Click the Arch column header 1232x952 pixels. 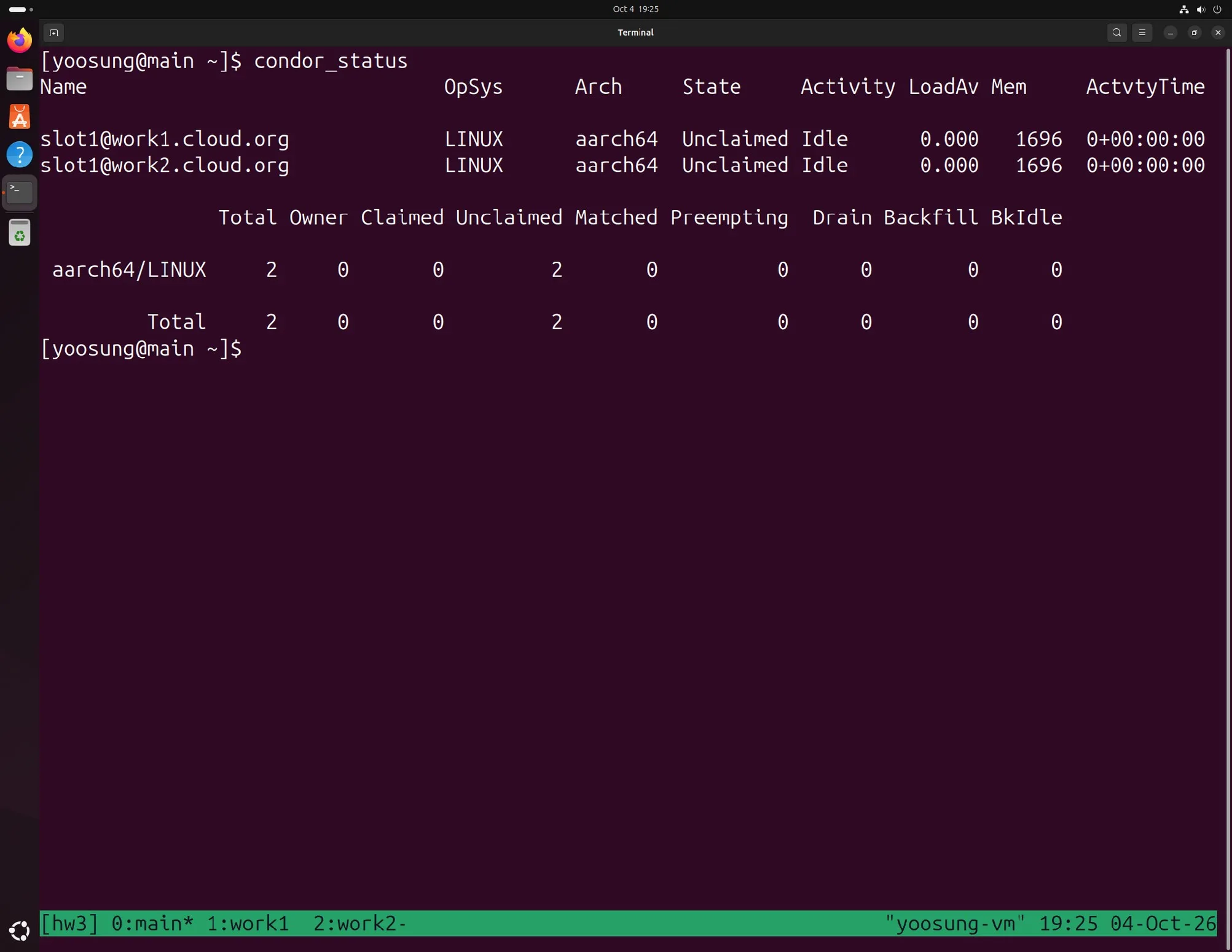coord(598,87)
